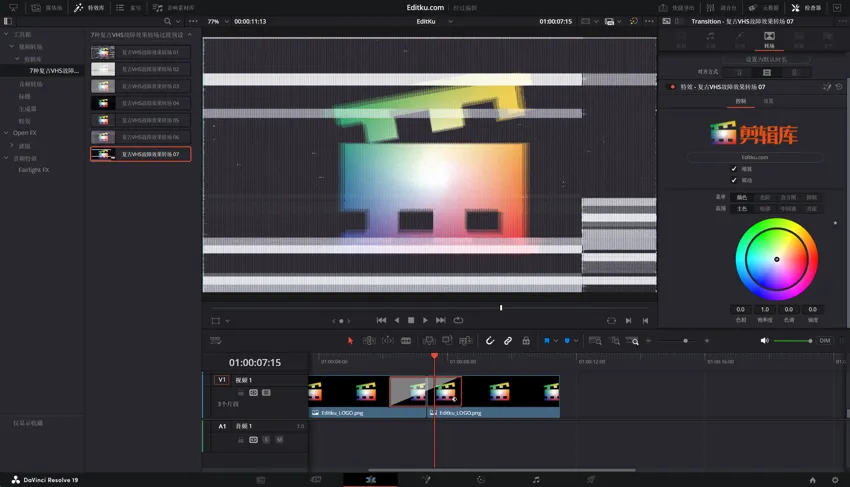850x487 pixels.
Task: Toggle loop playback button
Action: click(x=458, y=320)
